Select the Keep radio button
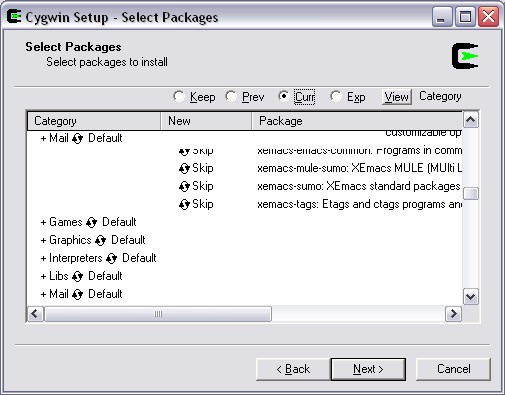The height and width of the screenshot is (395, 505). tap(179, 97)
